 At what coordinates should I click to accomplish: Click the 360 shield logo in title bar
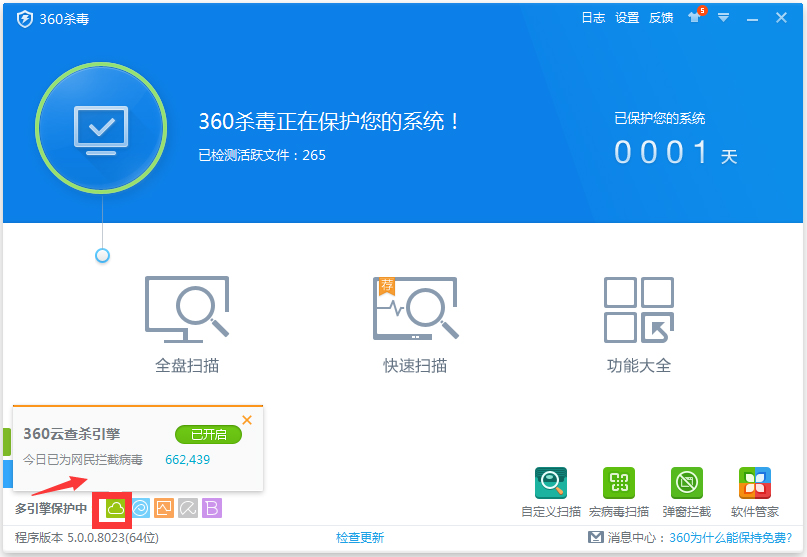coord(24,19)
